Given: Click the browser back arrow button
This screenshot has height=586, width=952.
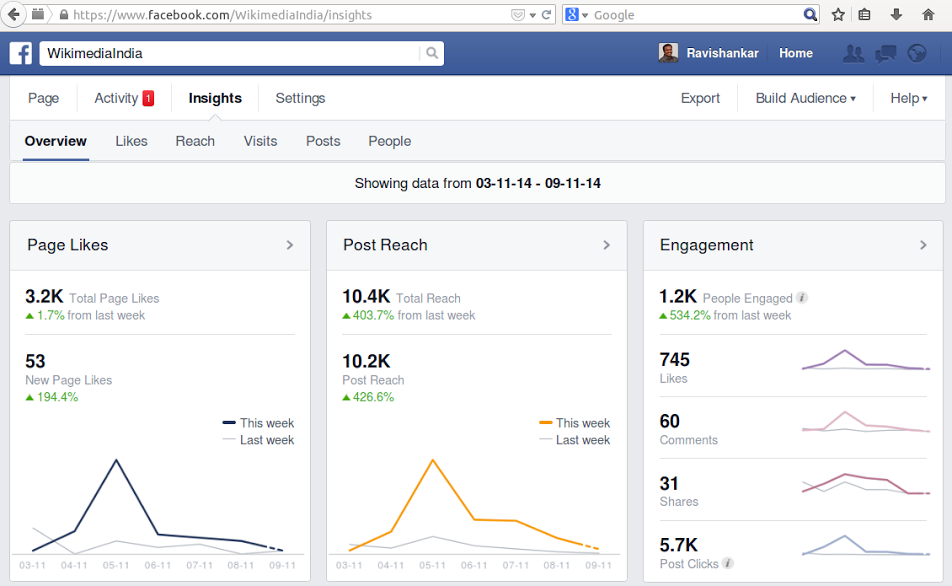Looking at the screenshot, I should point(14,14).
